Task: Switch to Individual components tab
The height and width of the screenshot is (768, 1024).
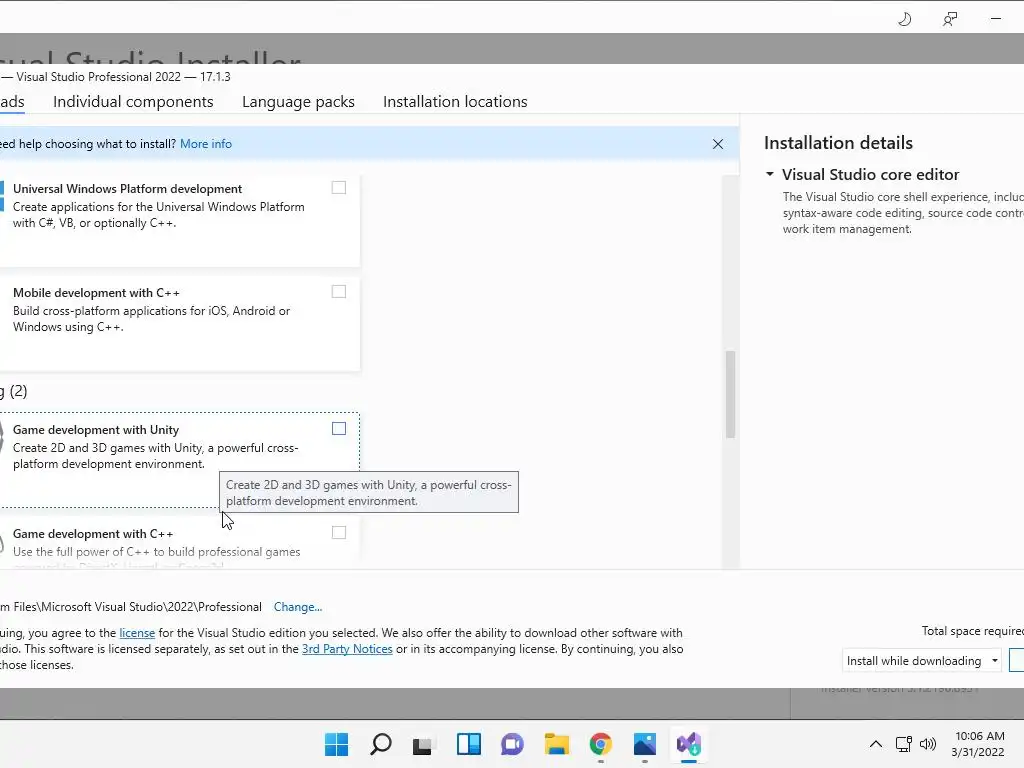Action: (133, 102)
